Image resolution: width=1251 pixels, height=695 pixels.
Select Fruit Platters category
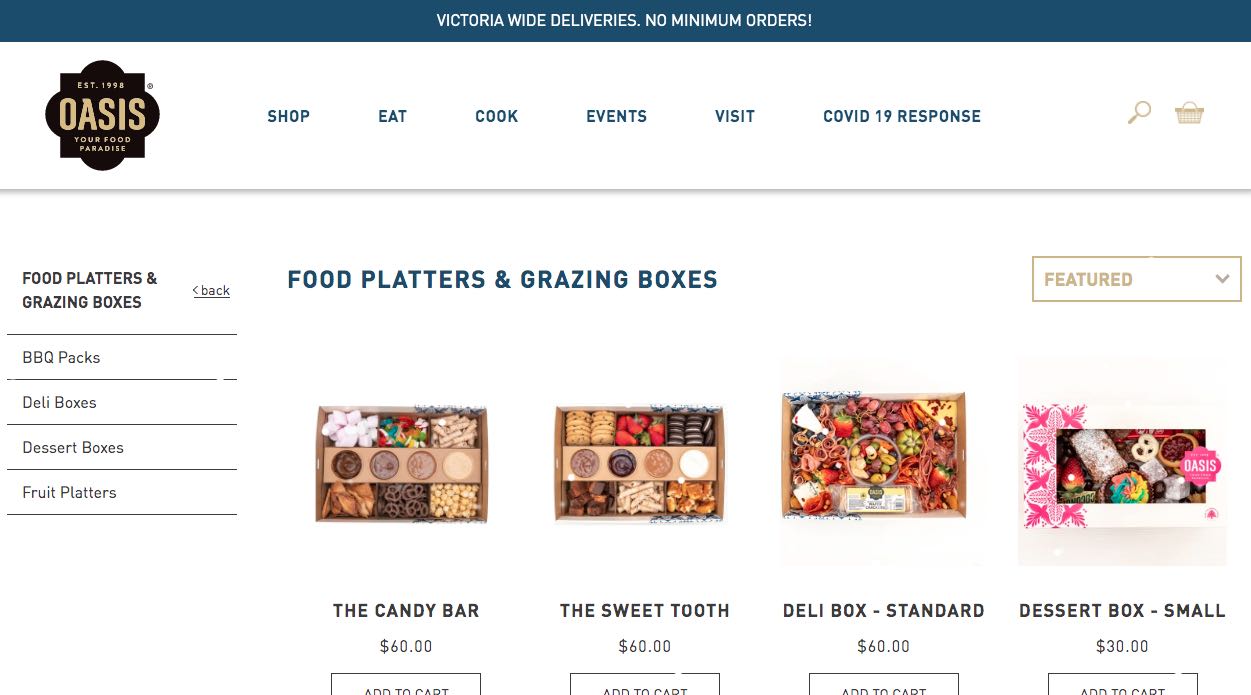(x=69, y=492)
